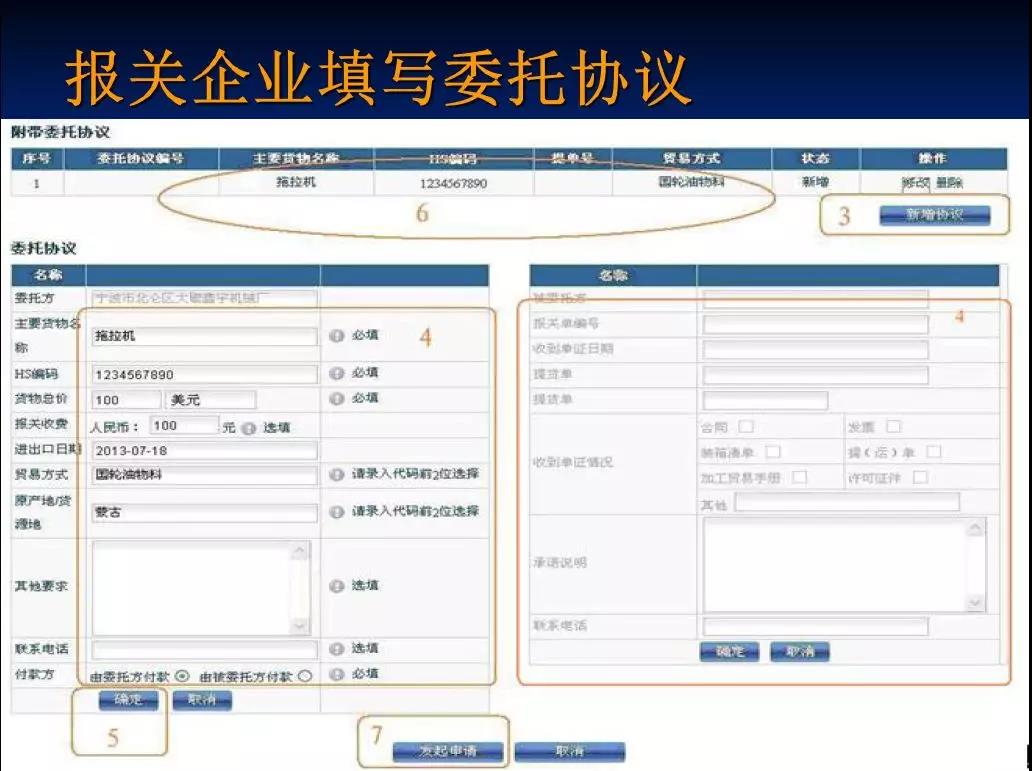This screenshot has height=771, width=1032.
Task: Open 原产地 field showing 蒙古
Action: point(204,512)
